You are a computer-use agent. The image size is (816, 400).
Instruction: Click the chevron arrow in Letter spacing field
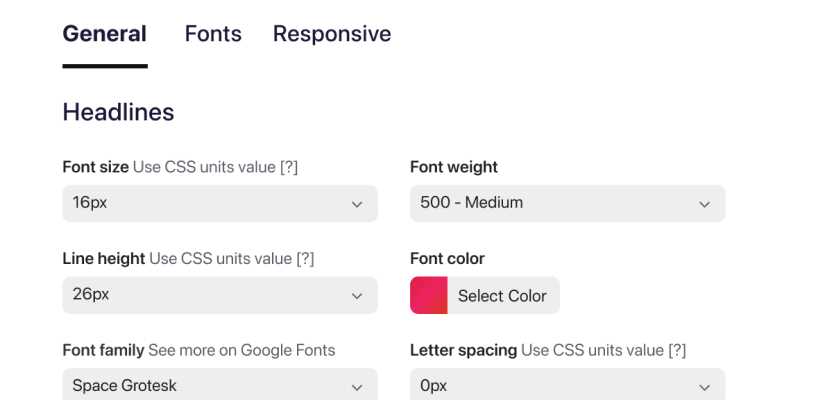pos(704,387)
